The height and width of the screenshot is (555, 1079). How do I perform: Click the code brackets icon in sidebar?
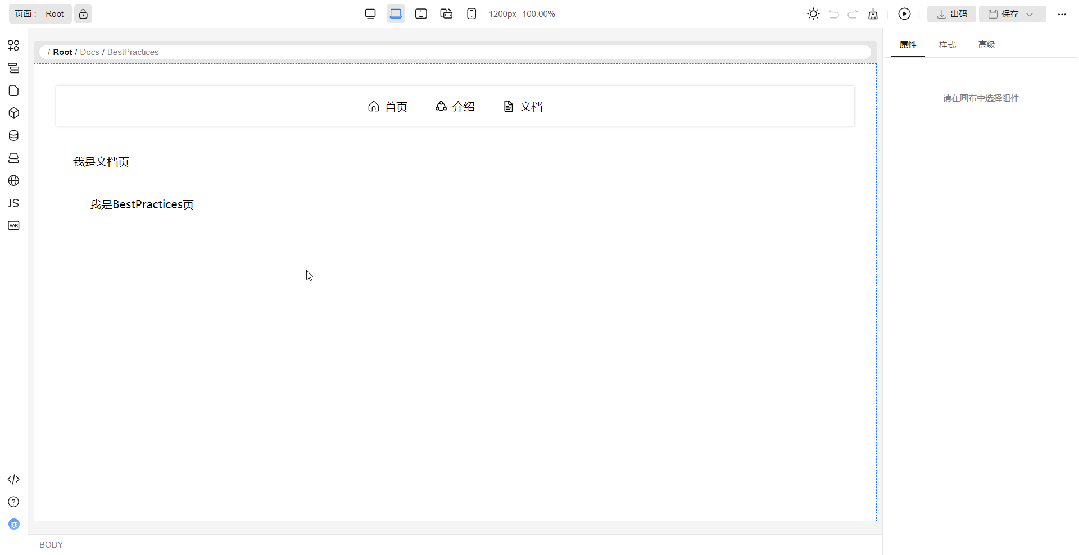coord(13,480)
